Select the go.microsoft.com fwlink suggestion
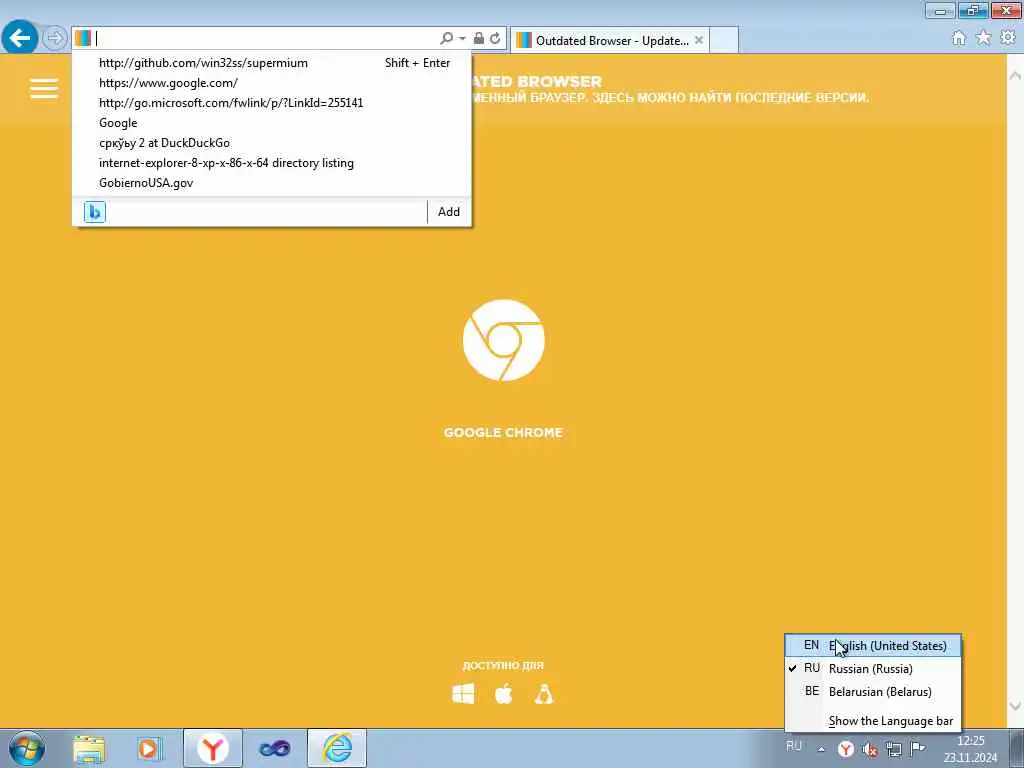The image size is (1024, 768). [x=272, y=103]
